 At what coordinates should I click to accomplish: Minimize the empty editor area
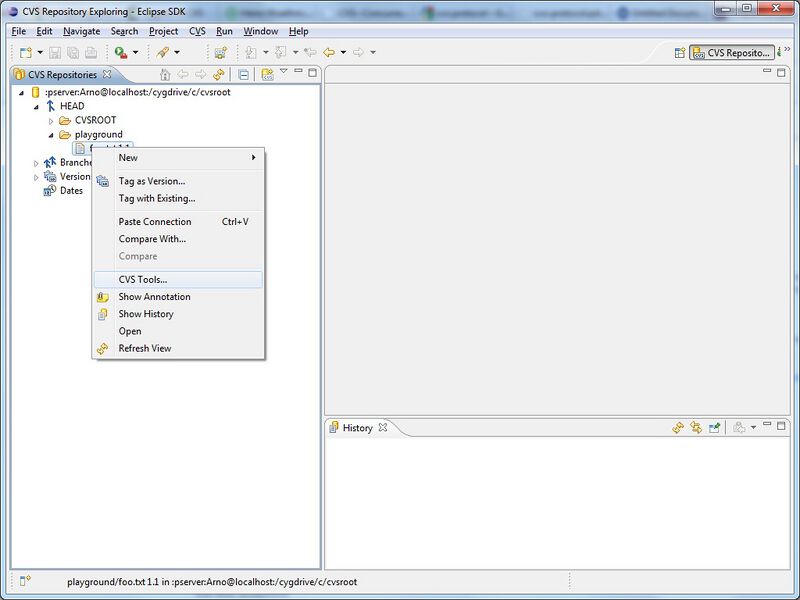(x=767, y=71)
